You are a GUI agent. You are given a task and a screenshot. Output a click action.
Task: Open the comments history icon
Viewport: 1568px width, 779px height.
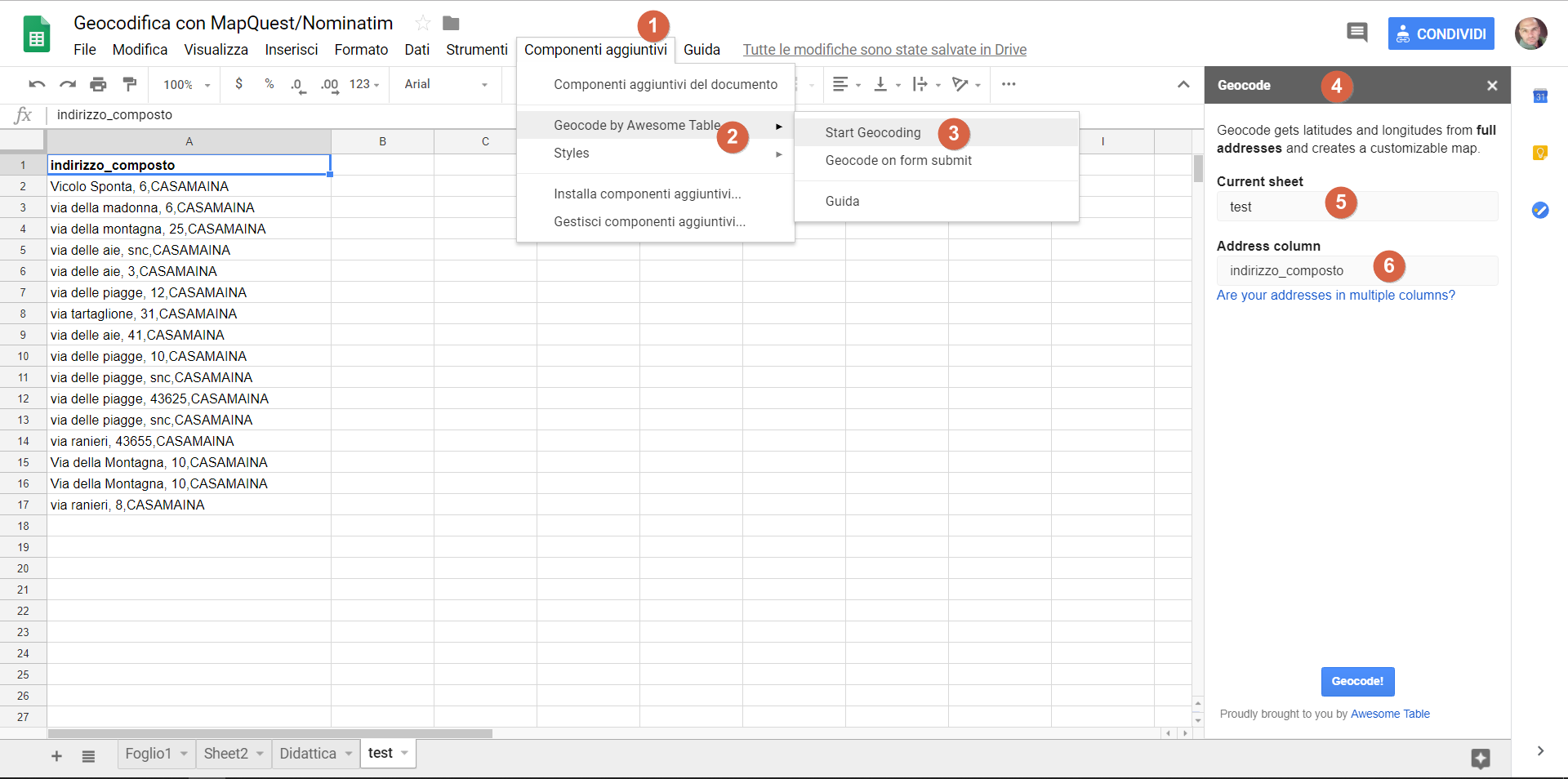click(x=1356, y=33)
